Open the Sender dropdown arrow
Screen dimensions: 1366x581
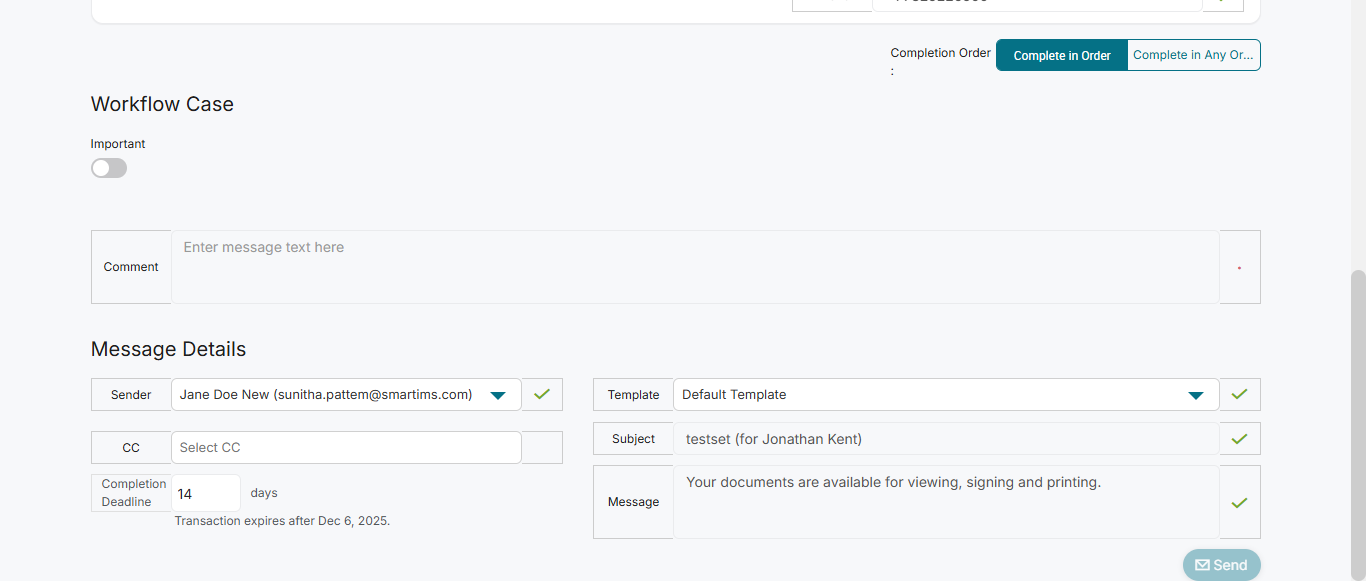click(498, 395)
